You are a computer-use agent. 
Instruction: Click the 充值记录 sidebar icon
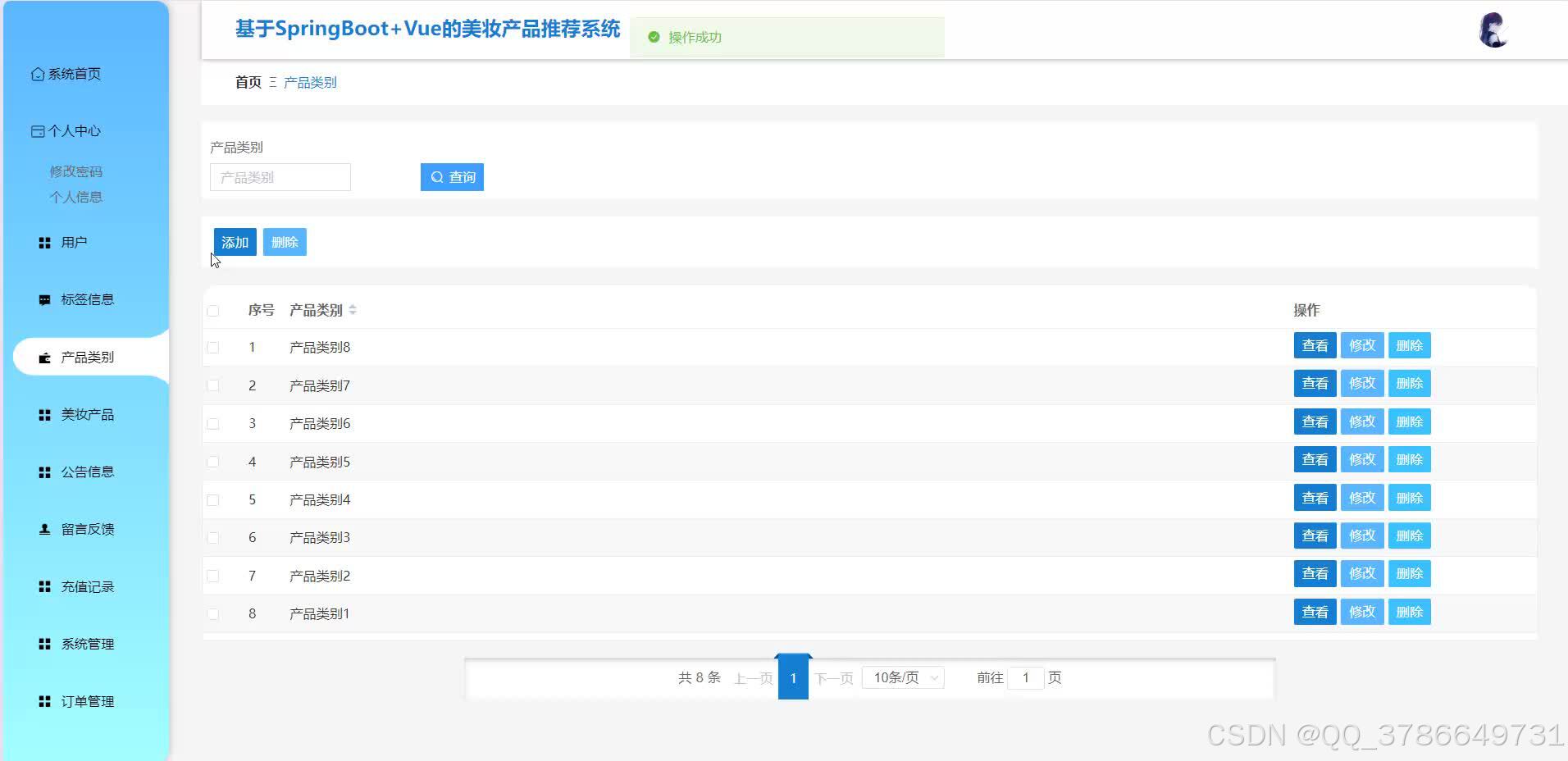point(44,586)
